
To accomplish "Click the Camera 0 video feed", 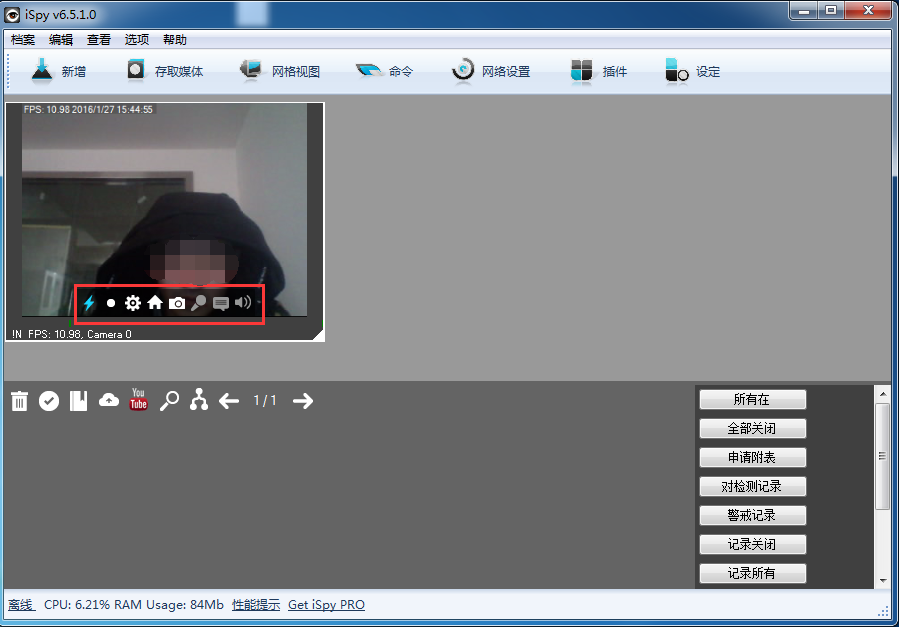I will click(165, 210).
